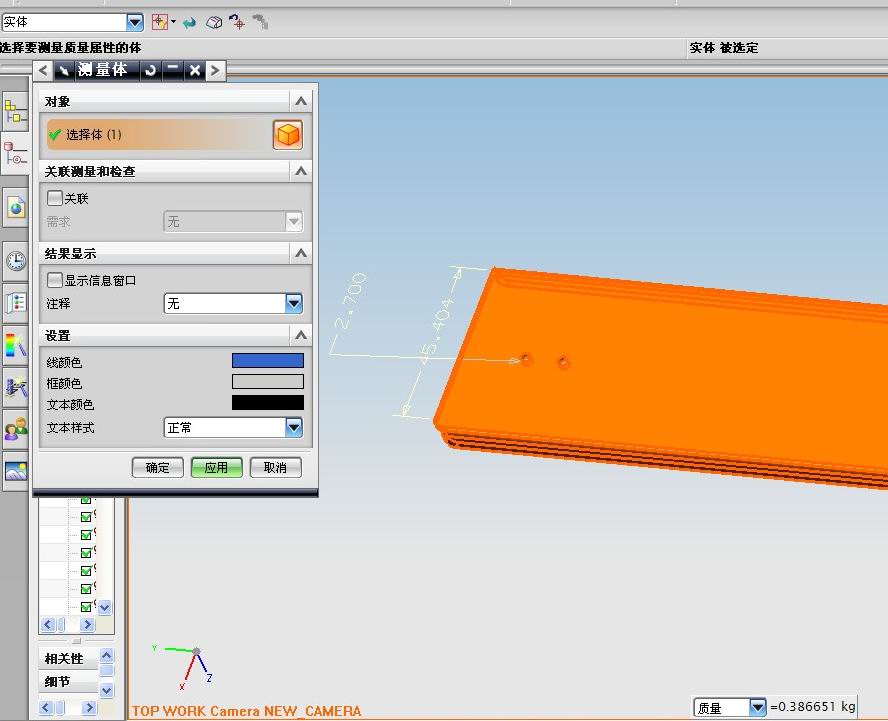The image size is (888, 721).
Task: Collapse the dialog with the minimize dash
Action: [173, 70]
